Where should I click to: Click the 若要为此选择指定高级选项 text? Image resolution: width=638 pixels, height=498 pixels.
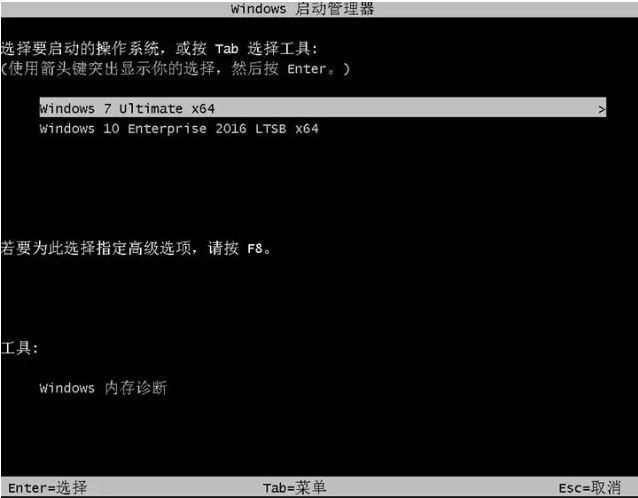coord(96,248)
